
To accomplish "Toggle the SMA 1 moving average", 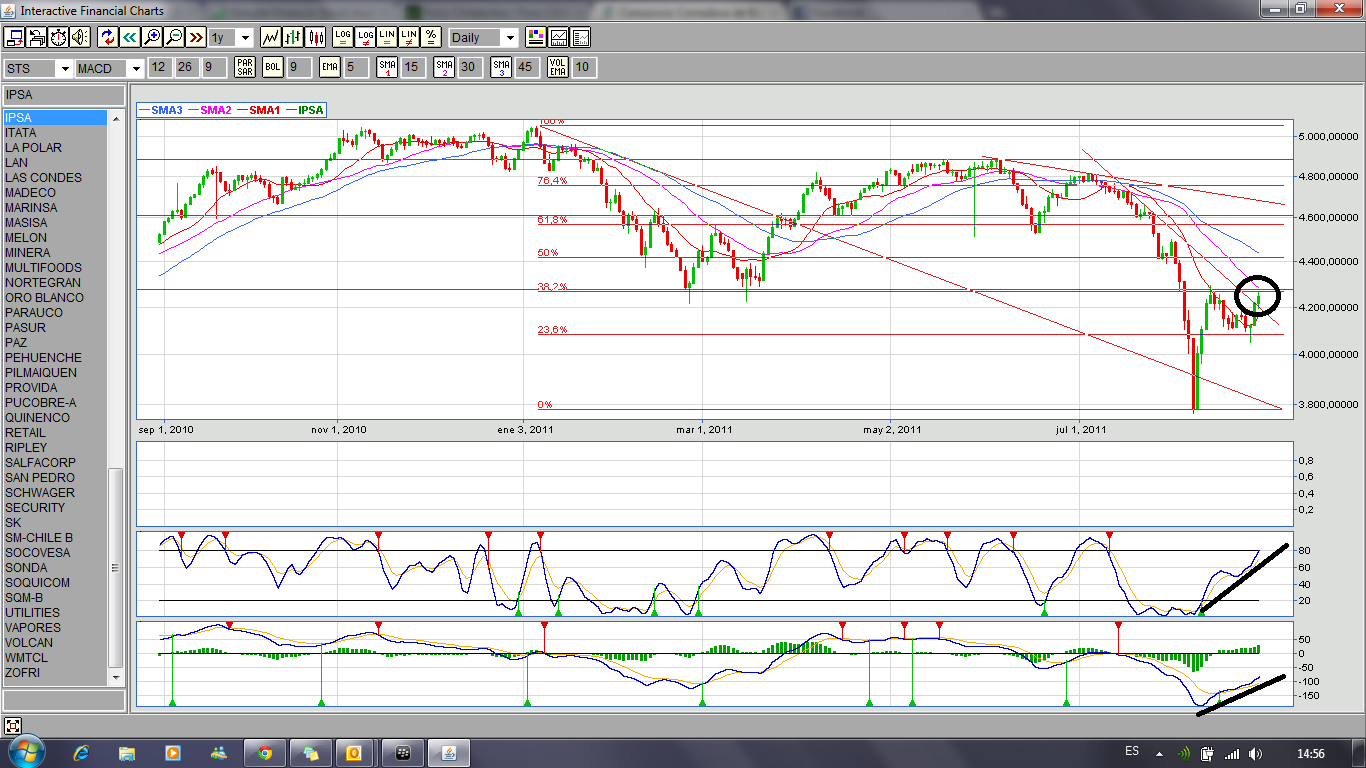I will [x=387, y=68].
